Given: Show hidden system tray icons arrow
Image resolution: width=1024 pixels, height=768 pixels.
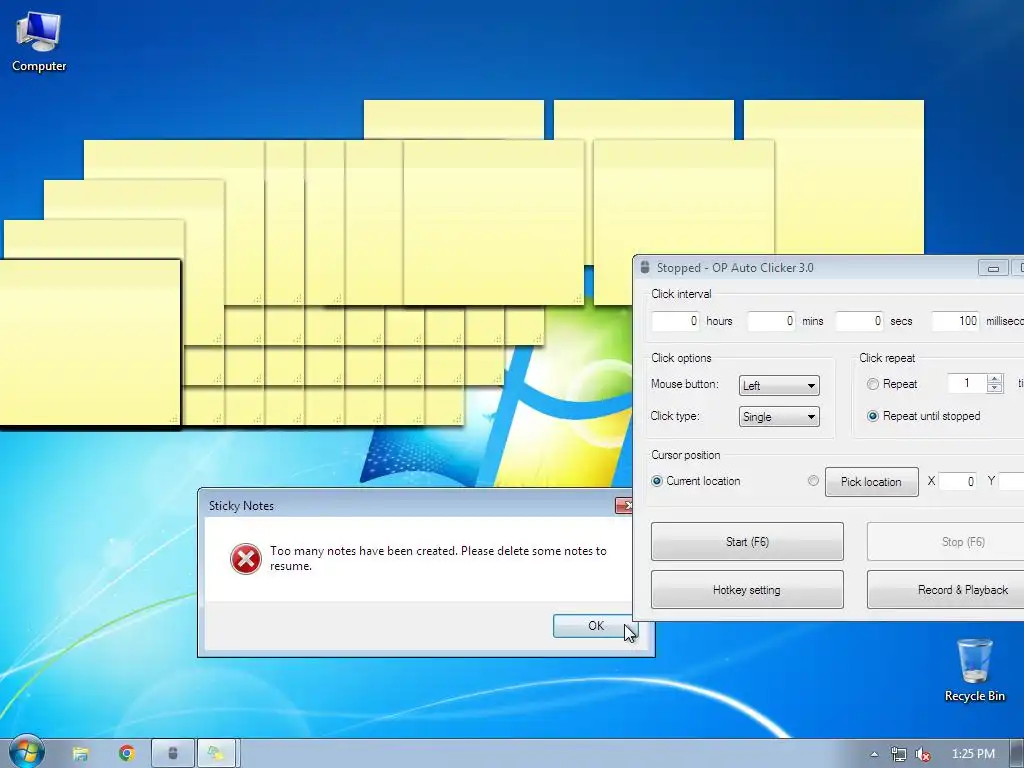Looking at the screenshot, I should pyautogui.click(x=874, y=754).
